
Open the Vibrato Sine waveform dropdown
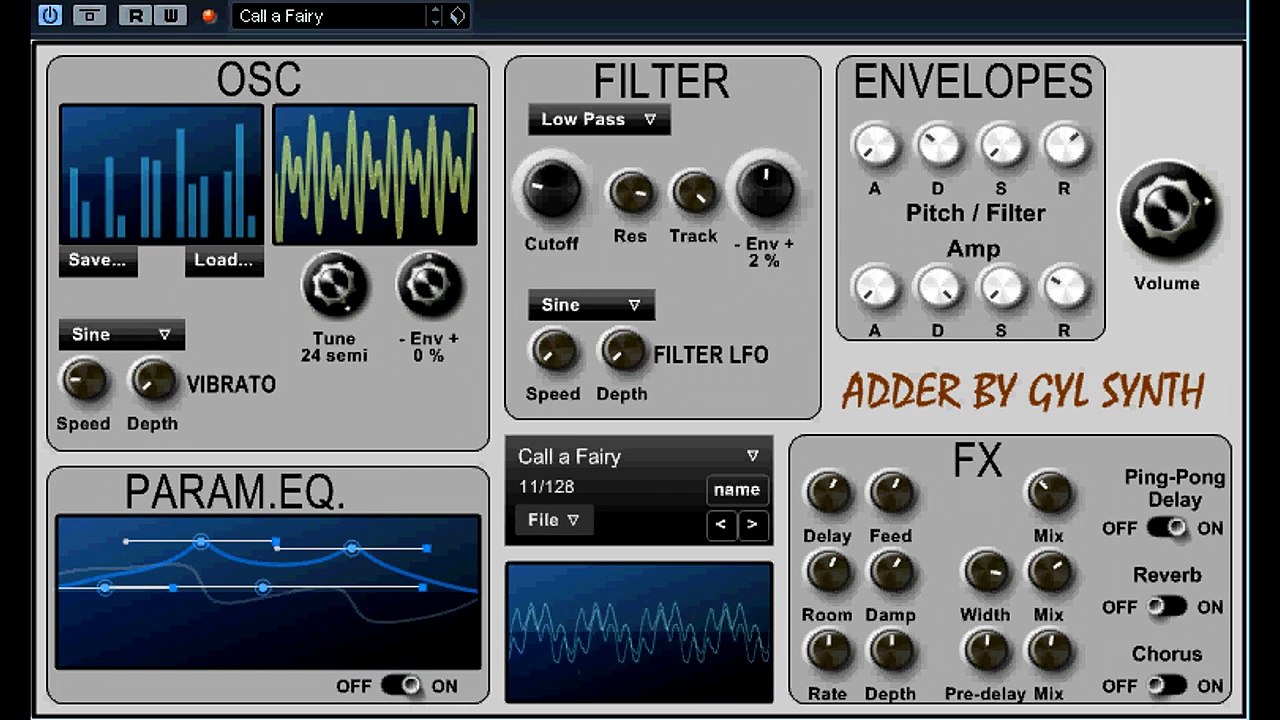(121, 334)
